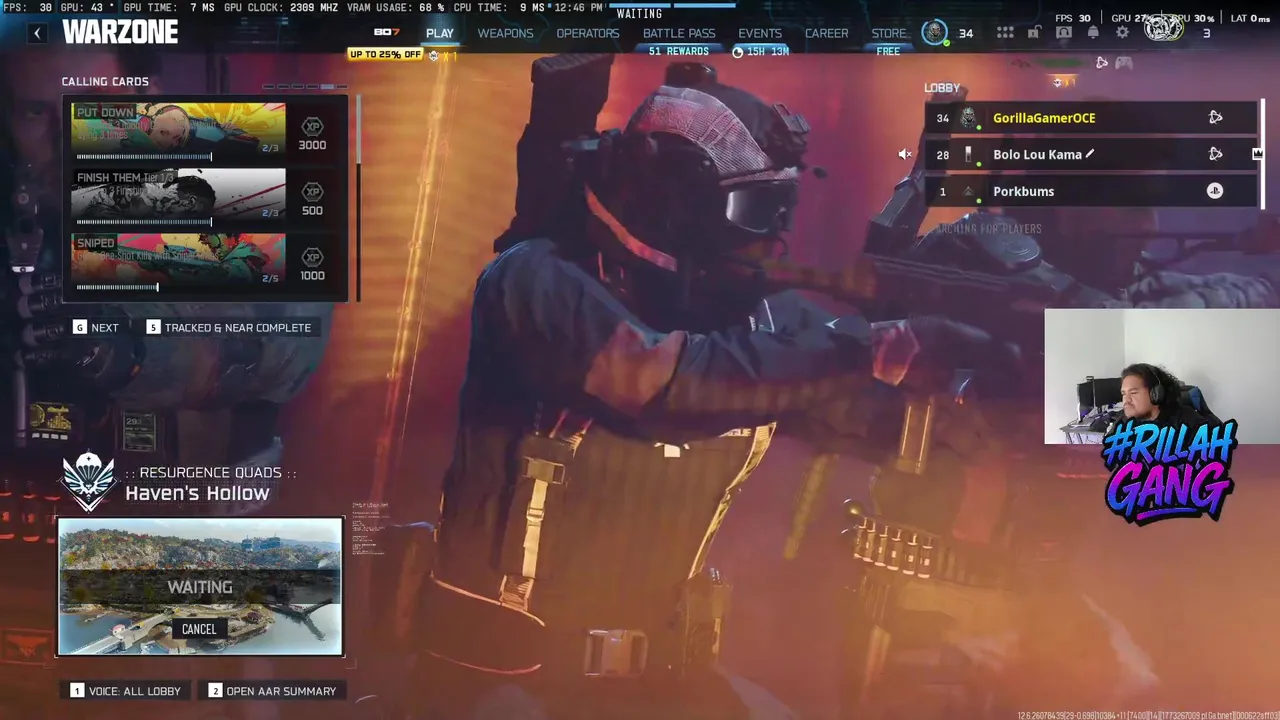This screenshot has height=720, width=1280.
Task: Click the XP token on Finish Them card
Action: click(312, 192)
